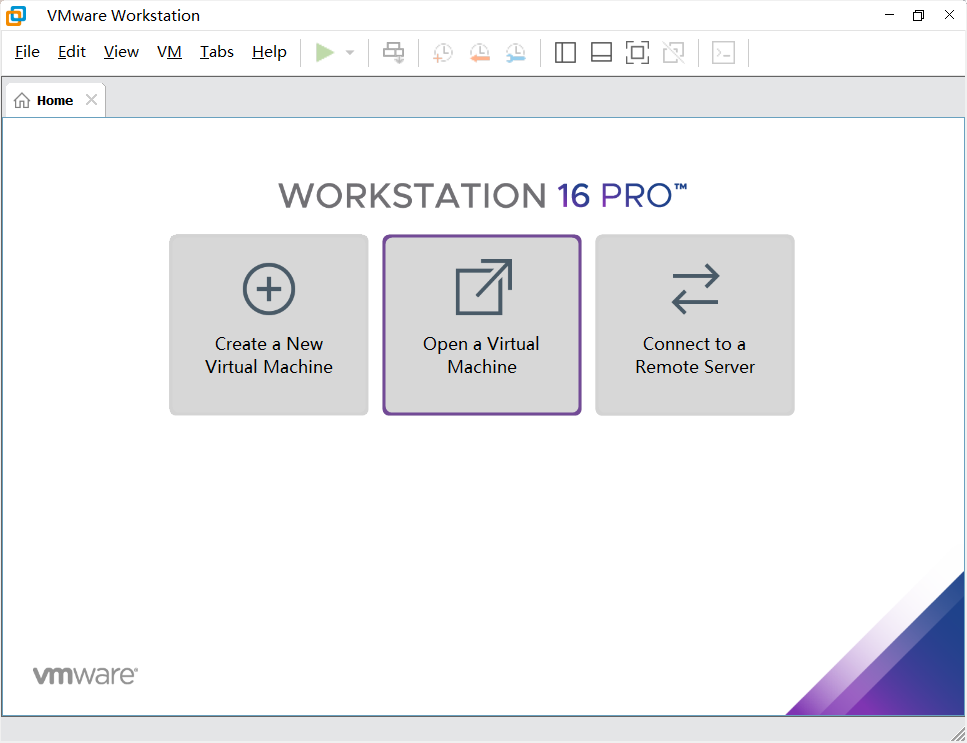Enter full screen mode icon
967x743 pixels.
click(637, 52)
